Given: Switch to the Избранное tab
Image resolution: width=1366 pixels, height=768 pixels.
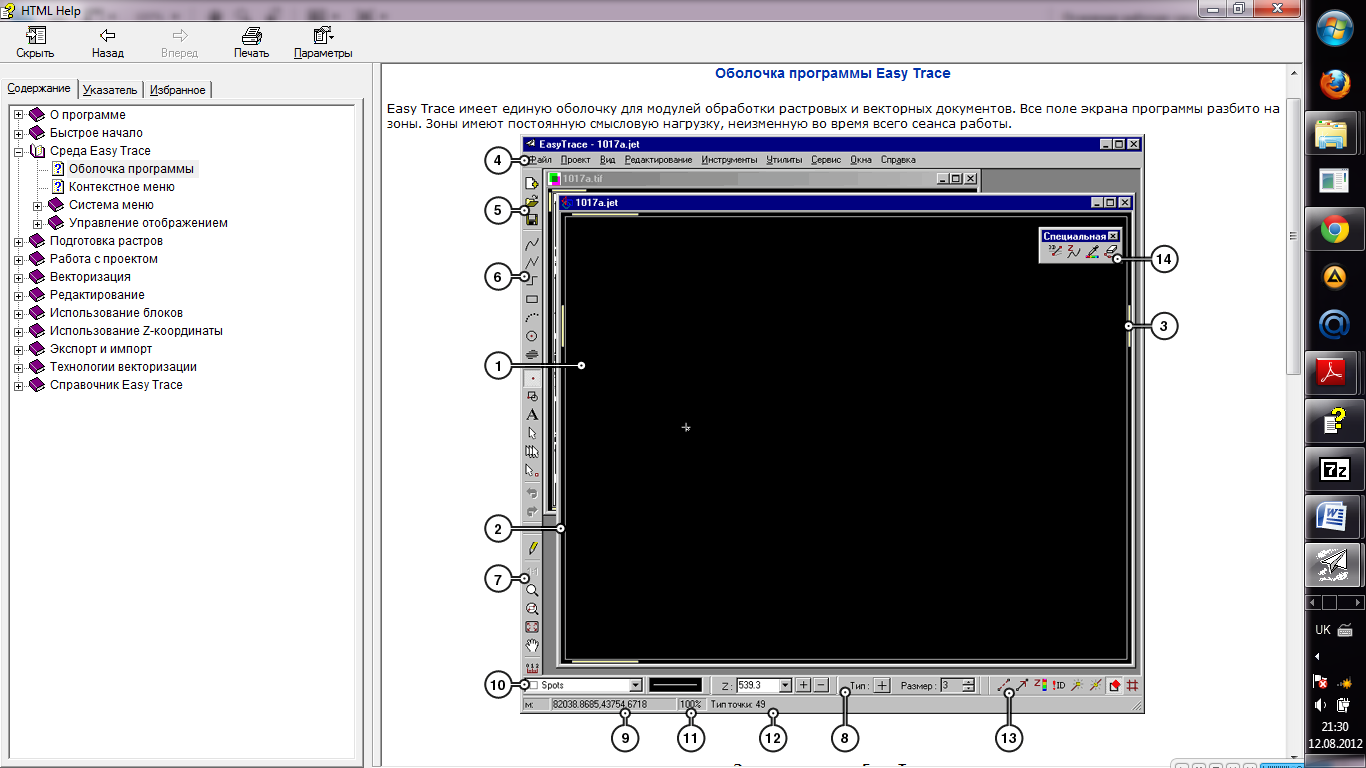Looking at the screenshot, I should pos(177,90).
